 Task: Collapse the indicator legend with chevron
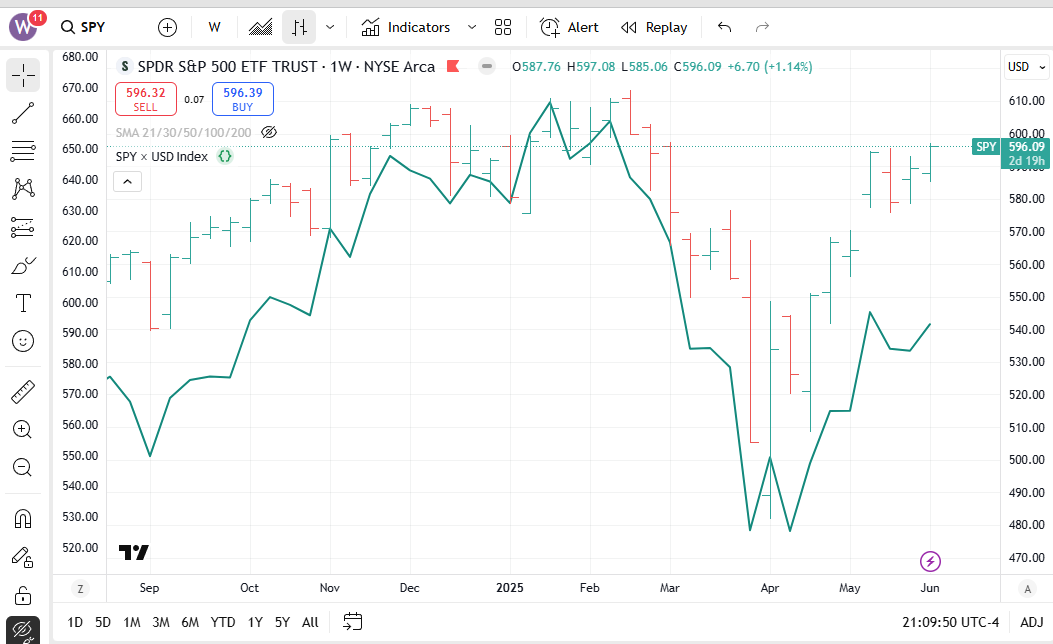127,181
